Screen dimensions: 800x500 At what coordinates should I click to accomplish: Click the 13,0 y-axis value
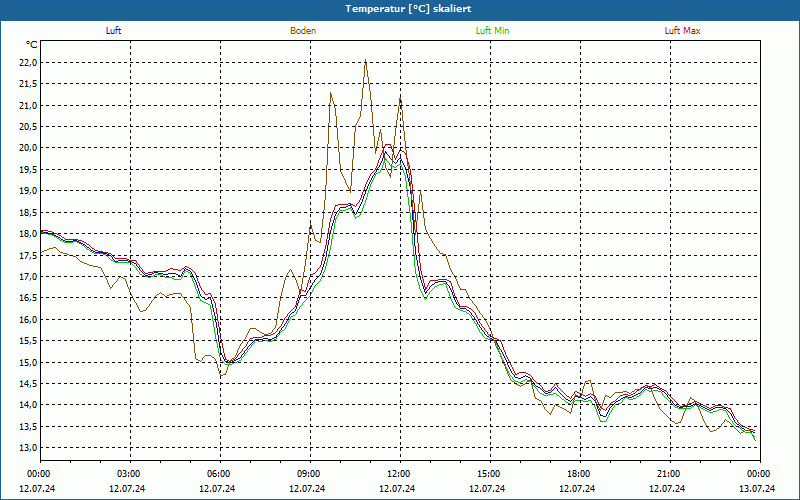point(29,448)
